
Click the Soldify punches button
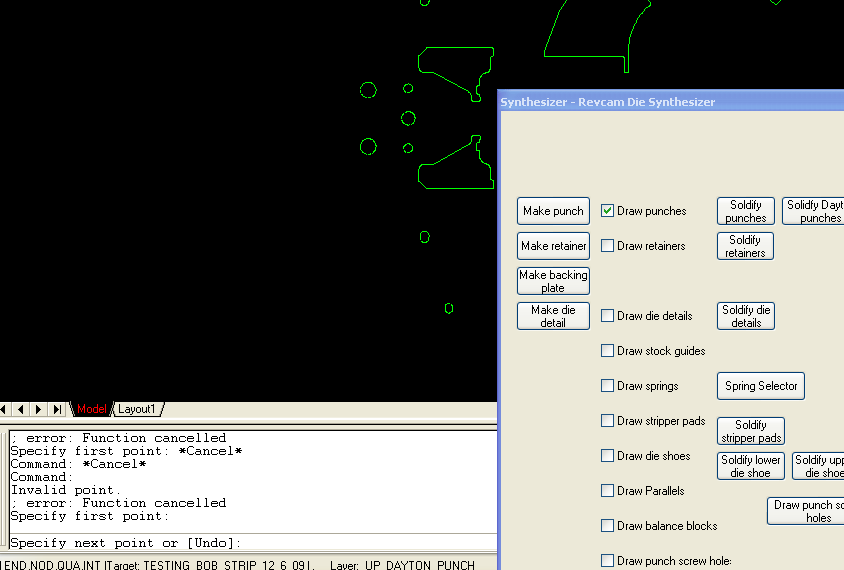(x=746, y=211)
